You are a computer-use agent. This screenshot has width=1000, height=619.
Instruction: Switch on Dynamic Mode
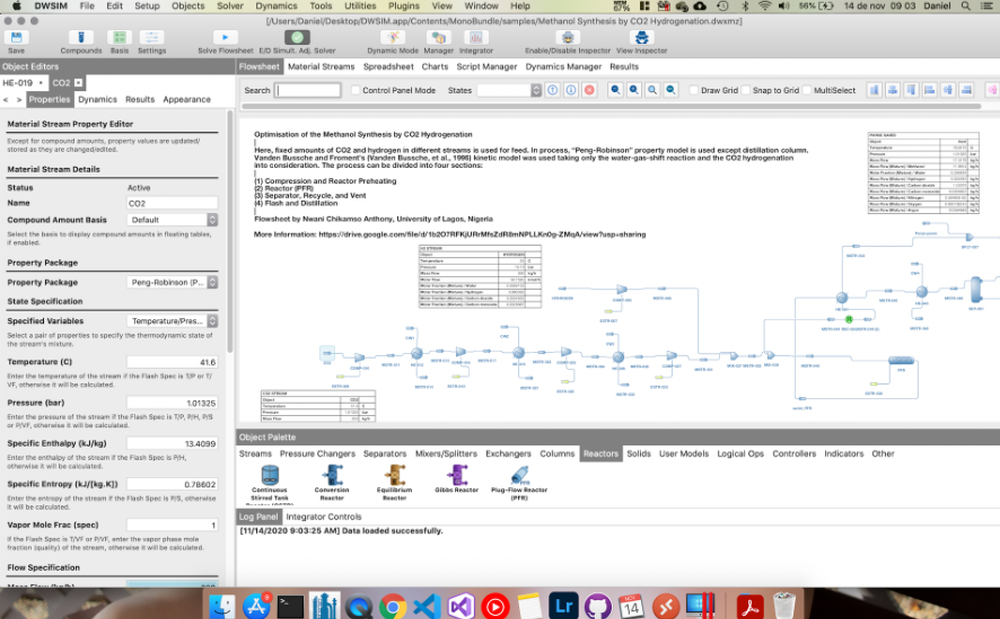pos(393,38)
